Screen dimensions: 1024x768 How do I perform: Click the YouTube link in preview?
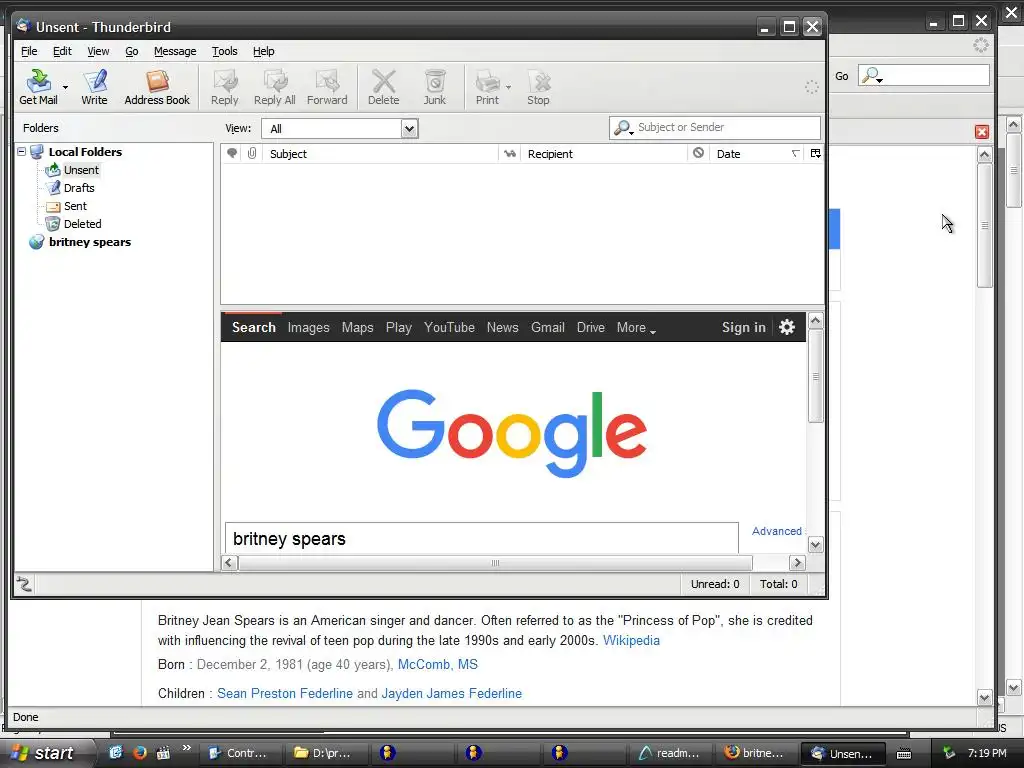(x=449, y=327)
